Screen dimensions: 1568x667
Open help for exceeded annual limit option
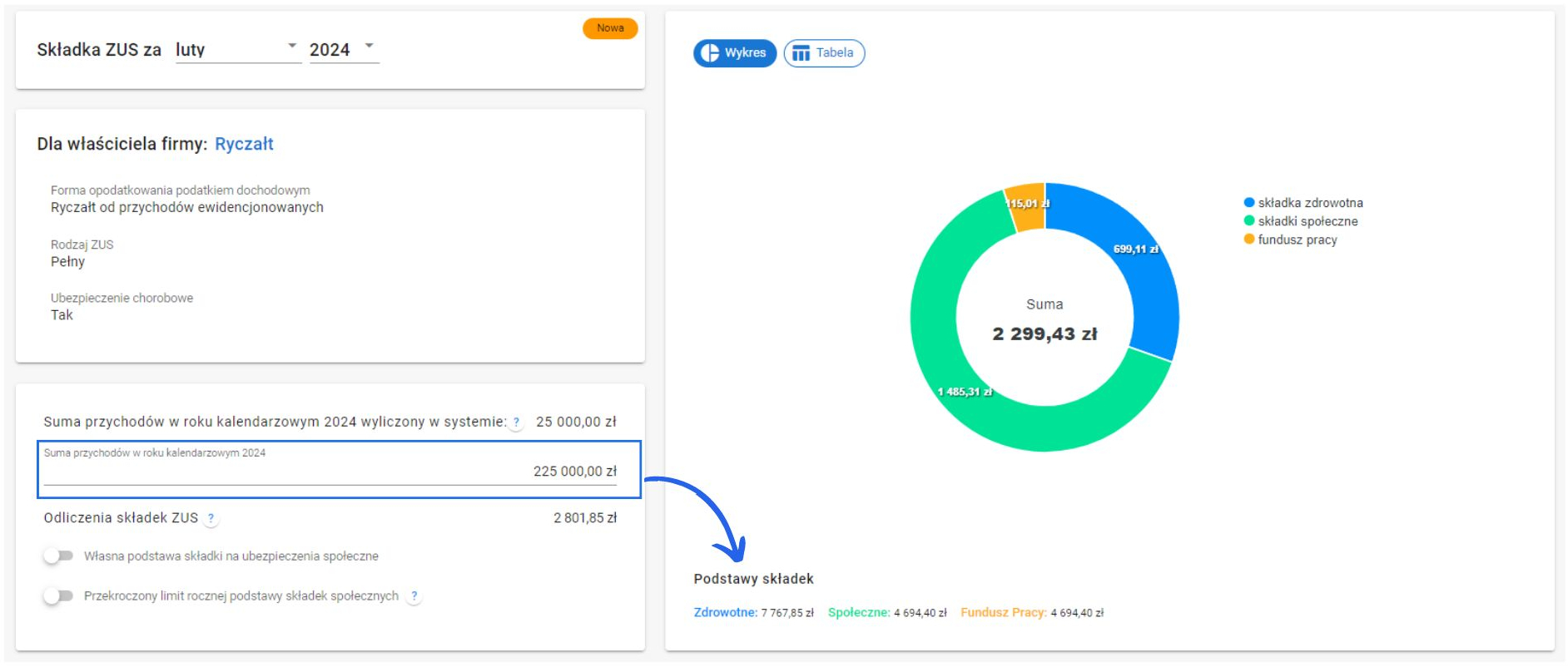[x=414, y=596]
